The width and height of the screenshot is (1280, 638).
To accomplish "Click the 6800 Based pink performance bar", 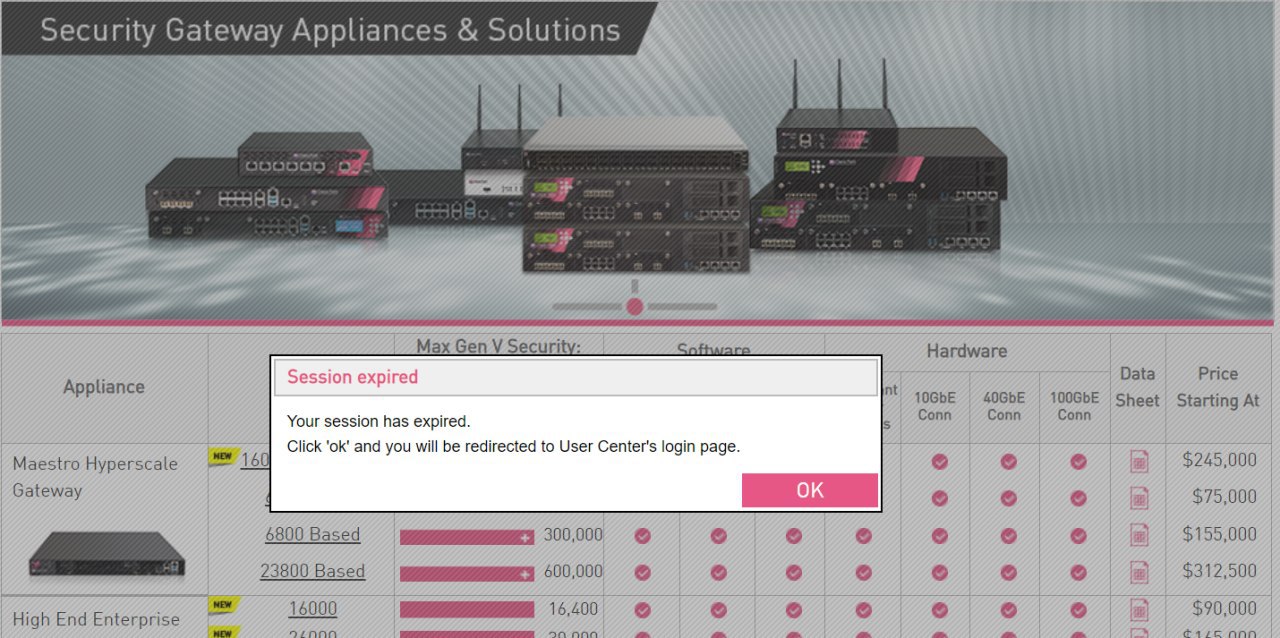I will tap(467, 537).
